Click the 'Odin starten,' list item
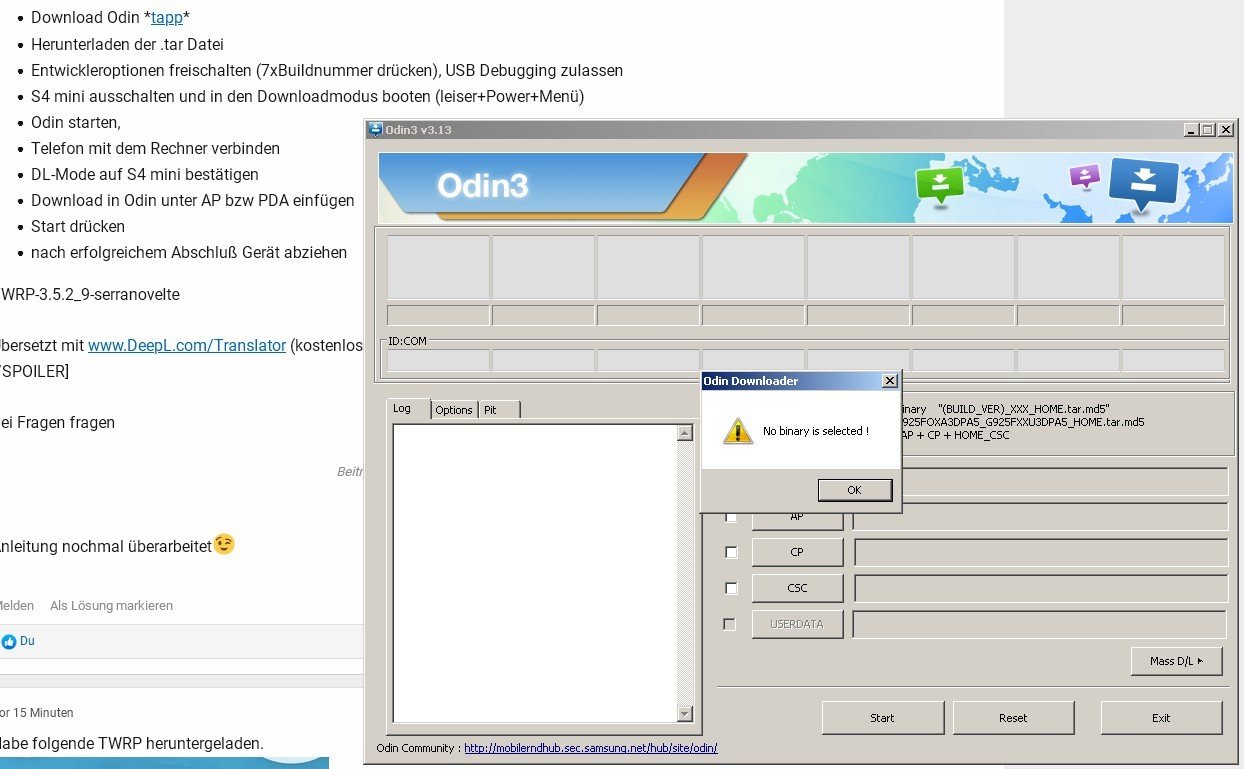1244x769 pixels. pos(76,122)
